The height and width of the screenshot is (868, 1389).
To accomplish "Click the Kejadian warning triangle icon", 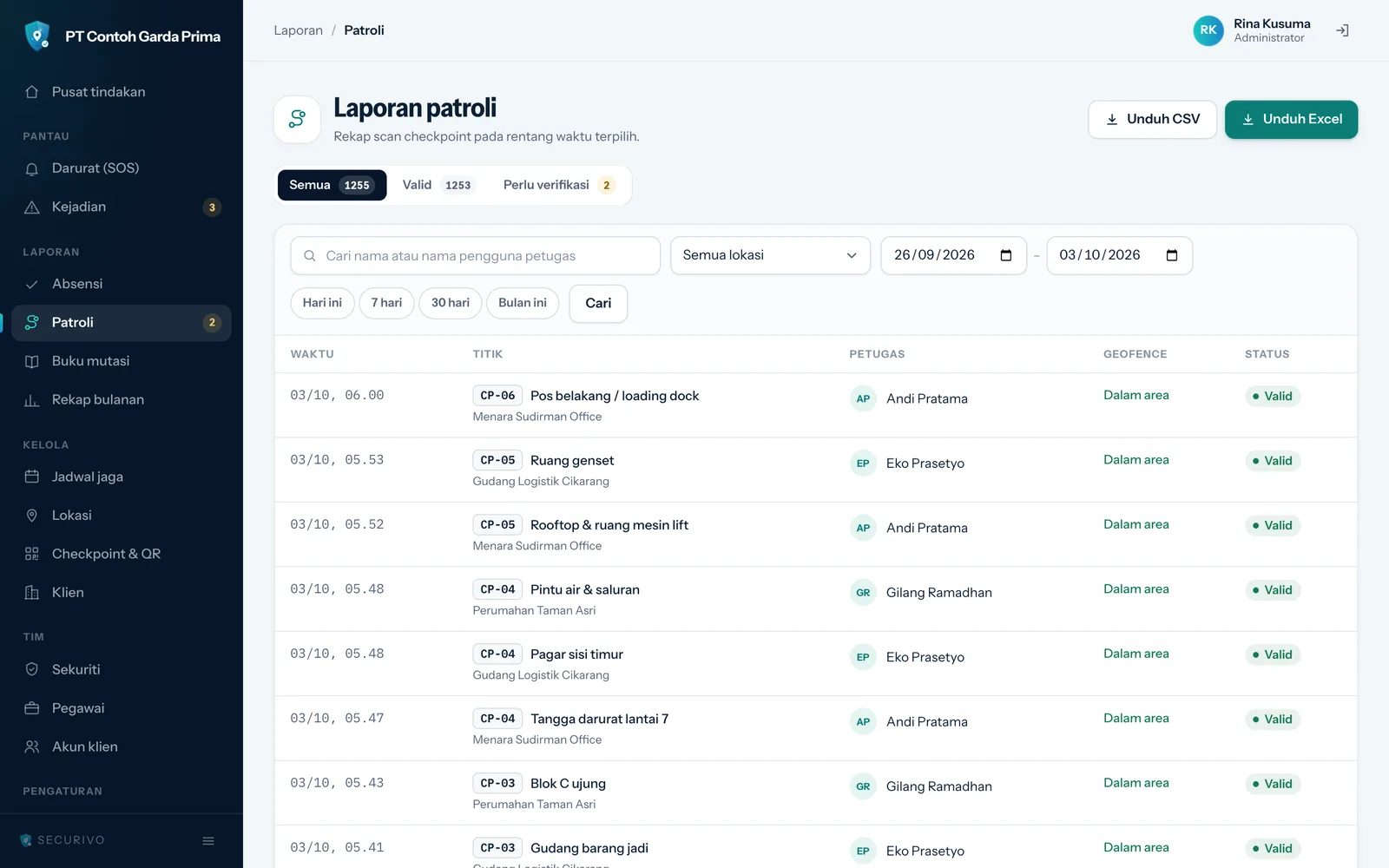I will pos(32,207).
